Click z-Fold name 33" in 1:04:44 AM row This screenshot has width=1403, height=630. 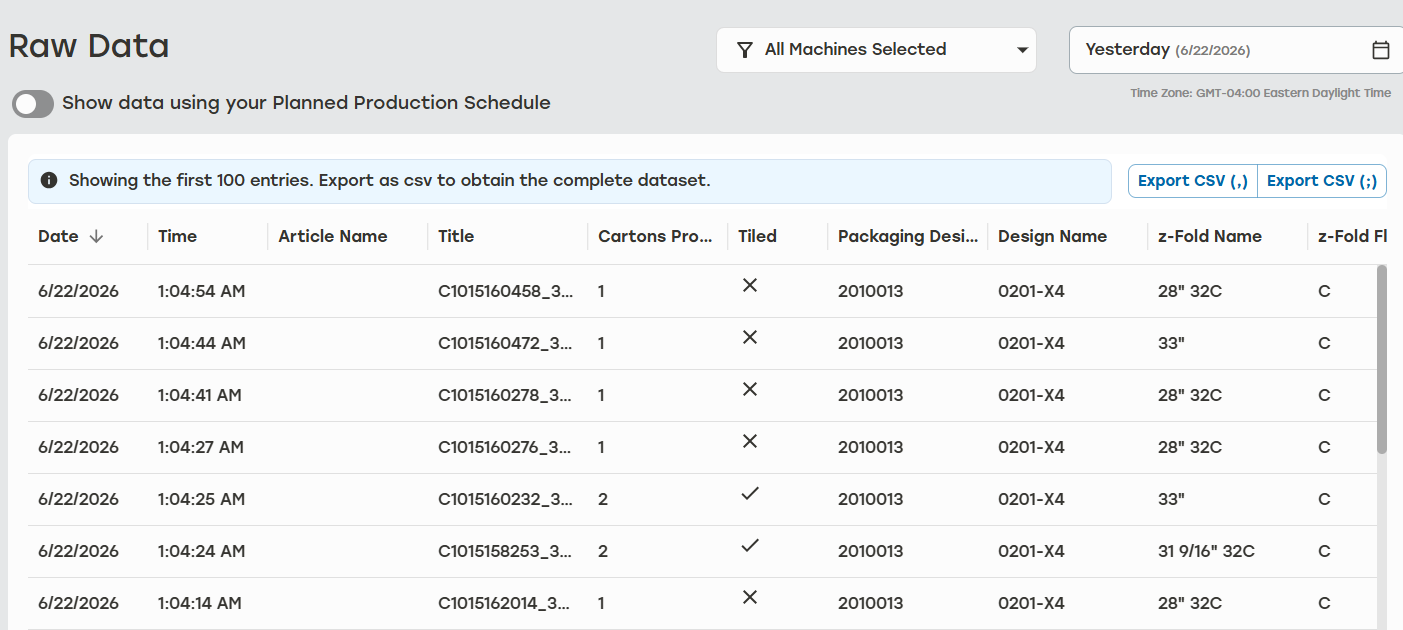pyautogui.click(x=1171, y=343)
